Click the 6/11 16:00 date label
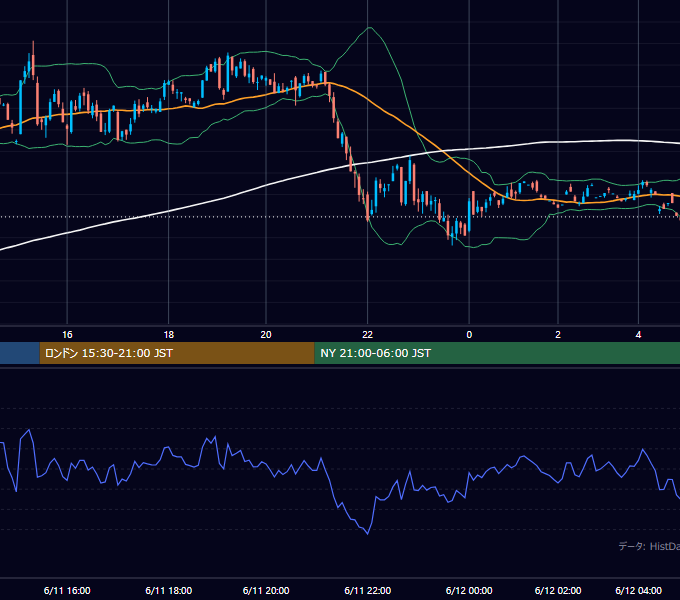This screenshot has height=600, width=680. pos(67,590)
